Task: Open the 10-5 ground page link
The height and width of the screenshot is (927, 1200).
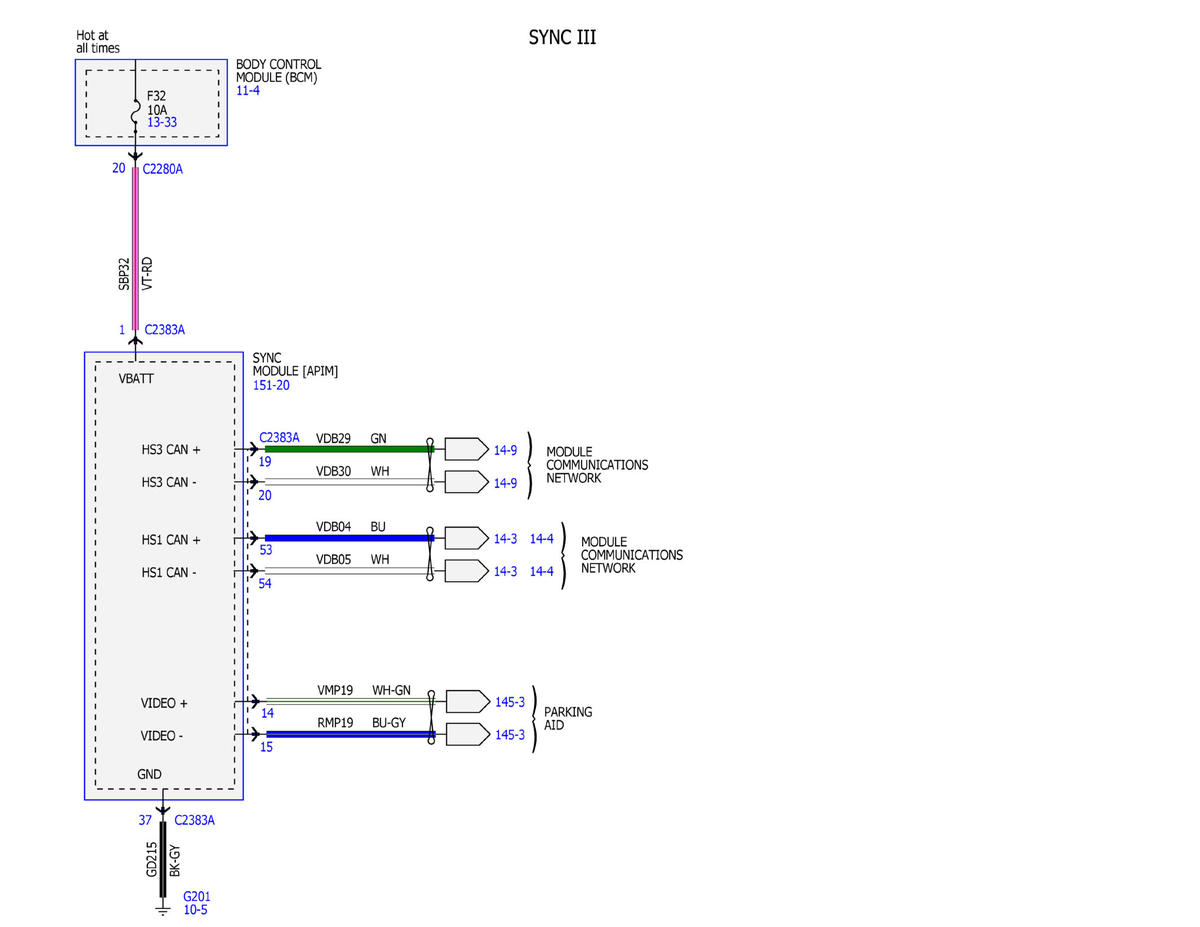Action: (195, 910)
